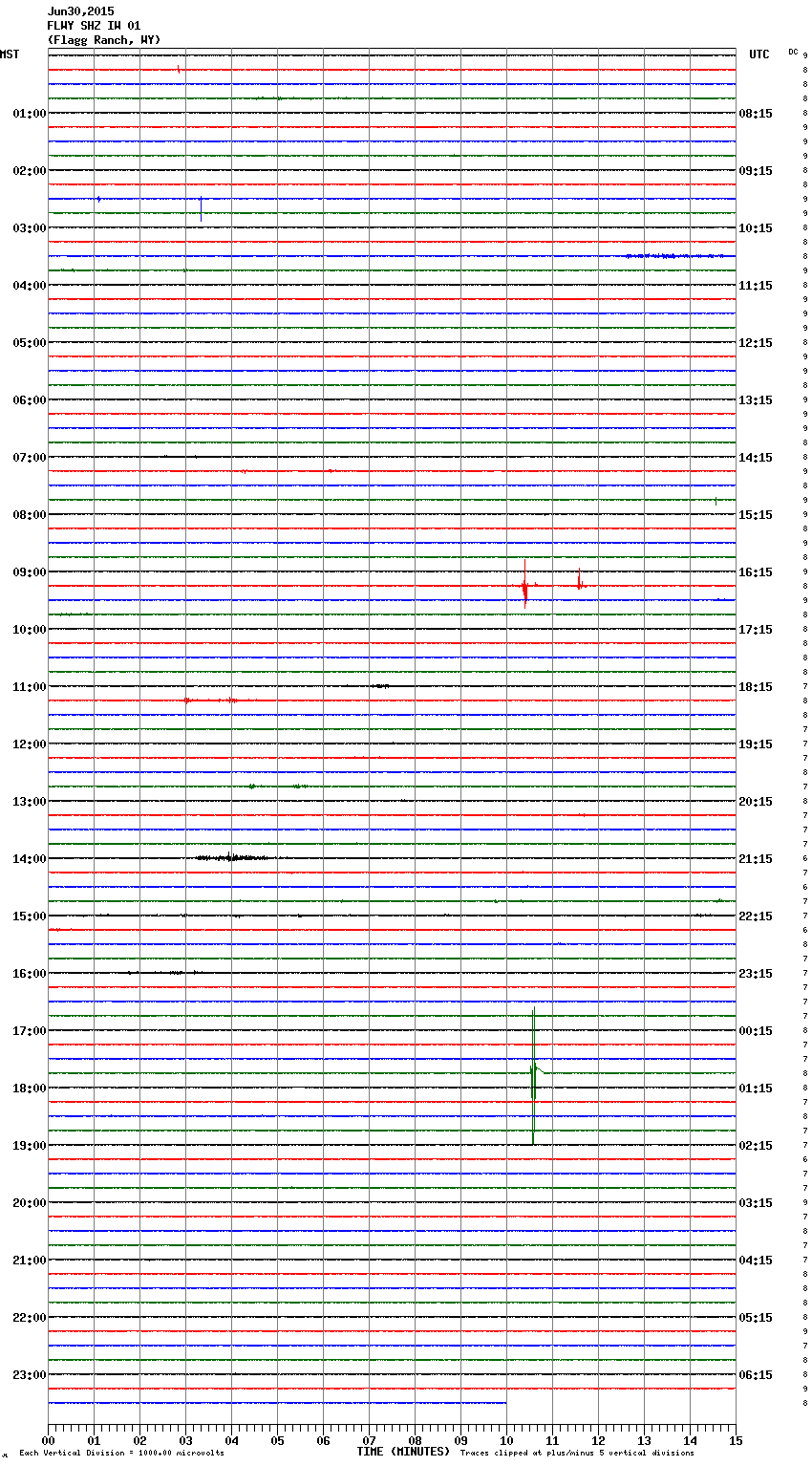
Task: Click the red signal on the 11:15 trace near minute 3
Action: click(x=187, y=701)
